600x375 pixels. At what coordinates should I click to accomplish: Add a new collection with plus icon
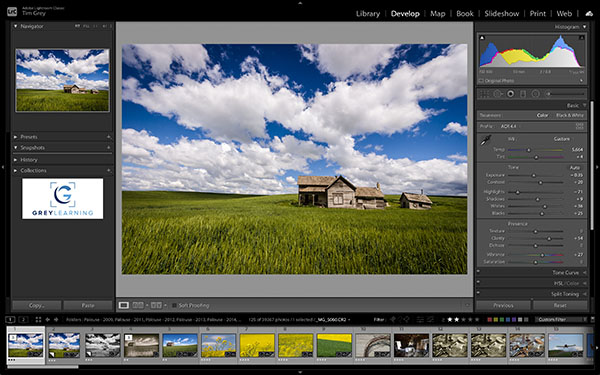click(109, 170)
